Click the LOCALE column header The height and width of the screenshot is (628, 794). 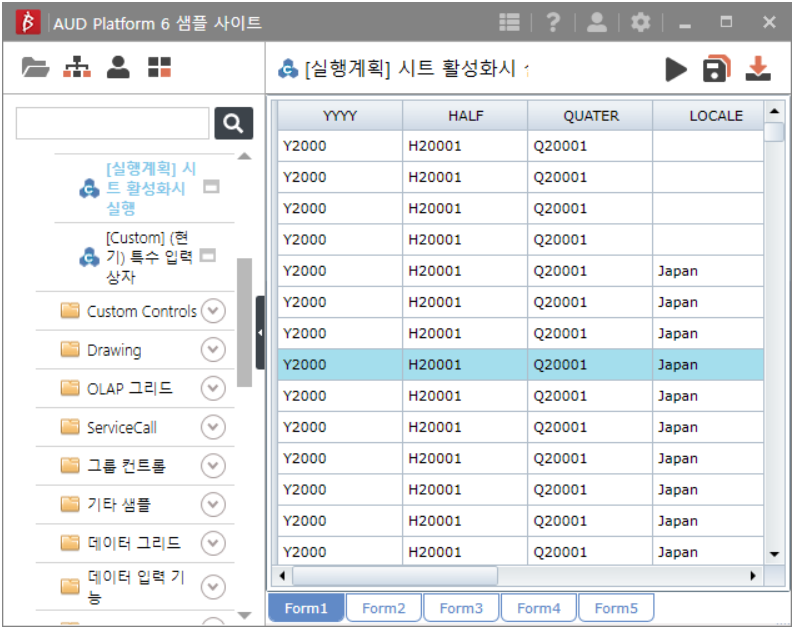click(715, 116)
